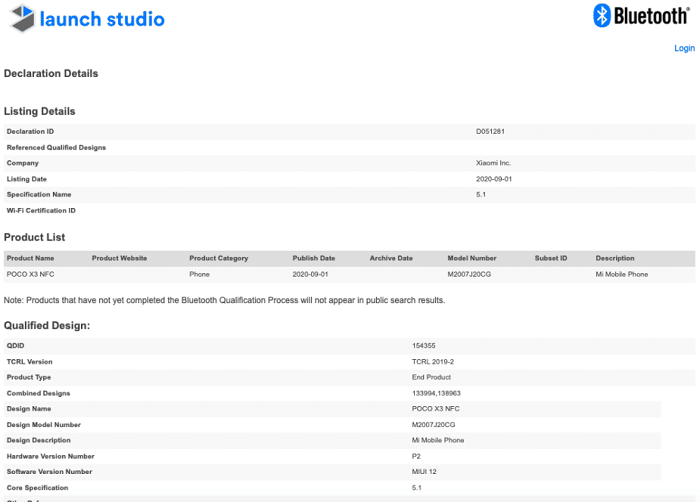Select POCO X3 NFC in Product List row

tap(30, 274)
